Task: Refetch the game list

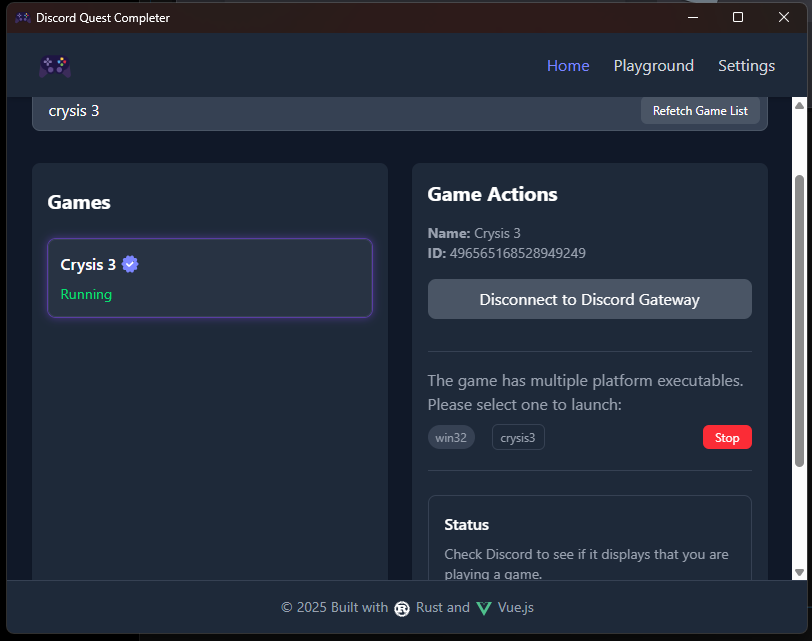Action: click(x=700, y=111)
